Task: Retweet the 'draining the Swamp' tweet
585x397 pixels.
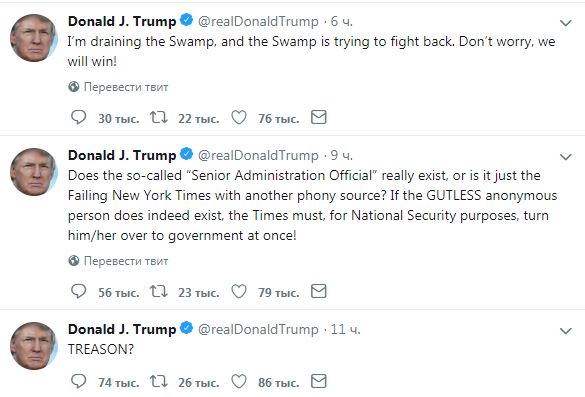Action: click(159, 118)
